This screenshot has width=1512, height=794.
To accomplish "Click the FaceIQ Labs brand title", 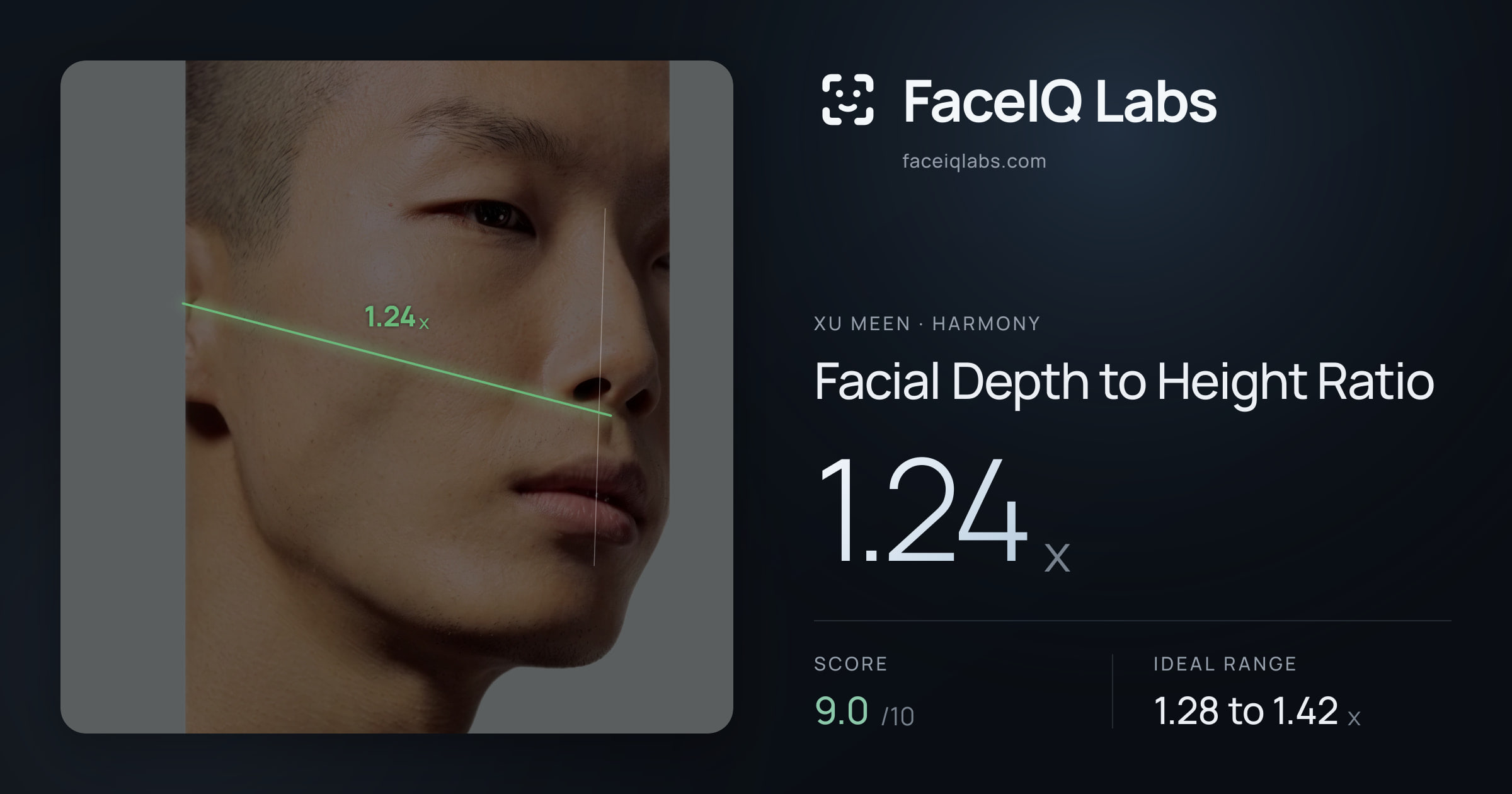I will tap(1060, 101).
